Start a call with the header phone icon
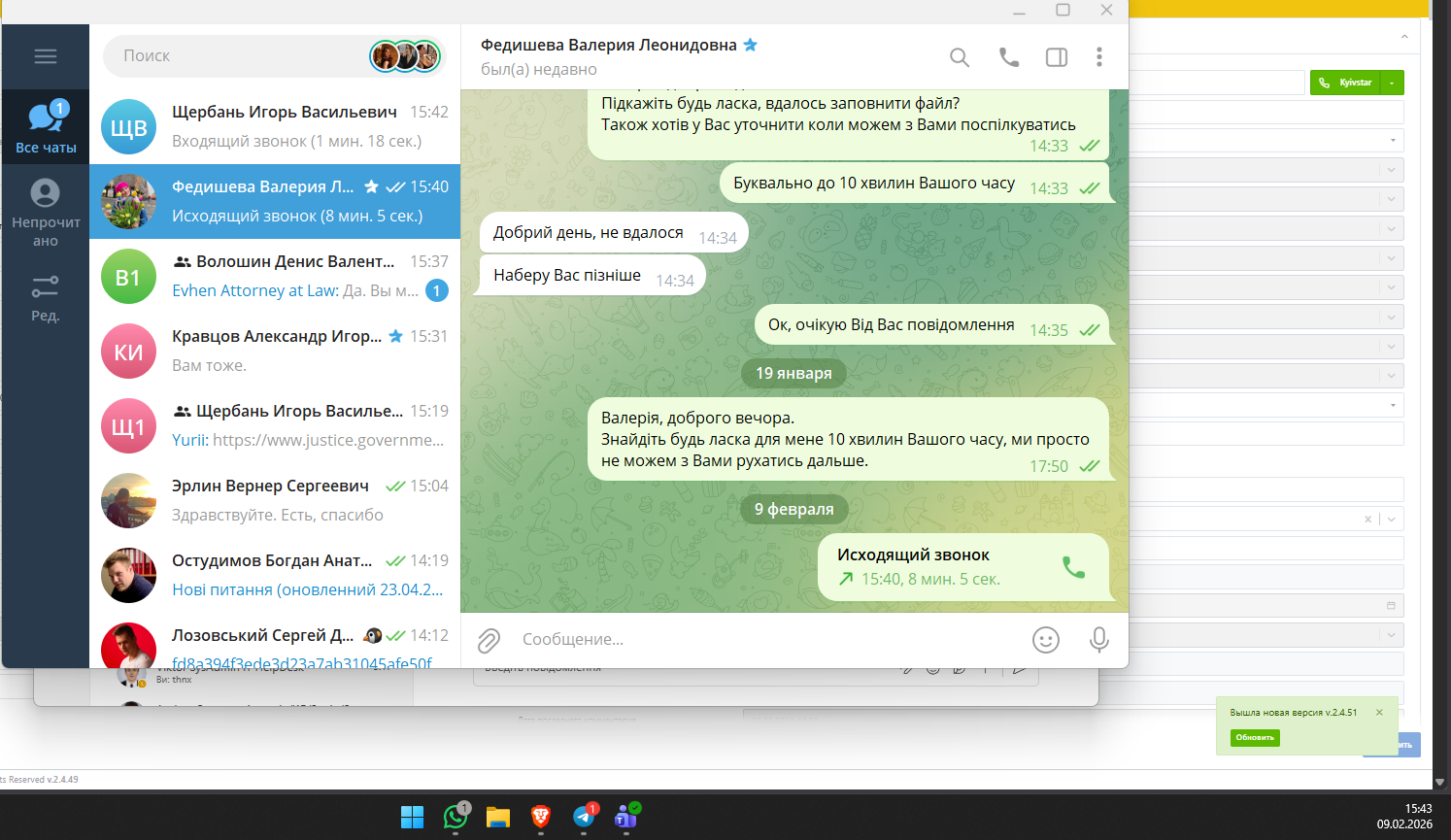Image resolution: width=1451 pixels, height=840 pixels. click(x=1009, y=57)
